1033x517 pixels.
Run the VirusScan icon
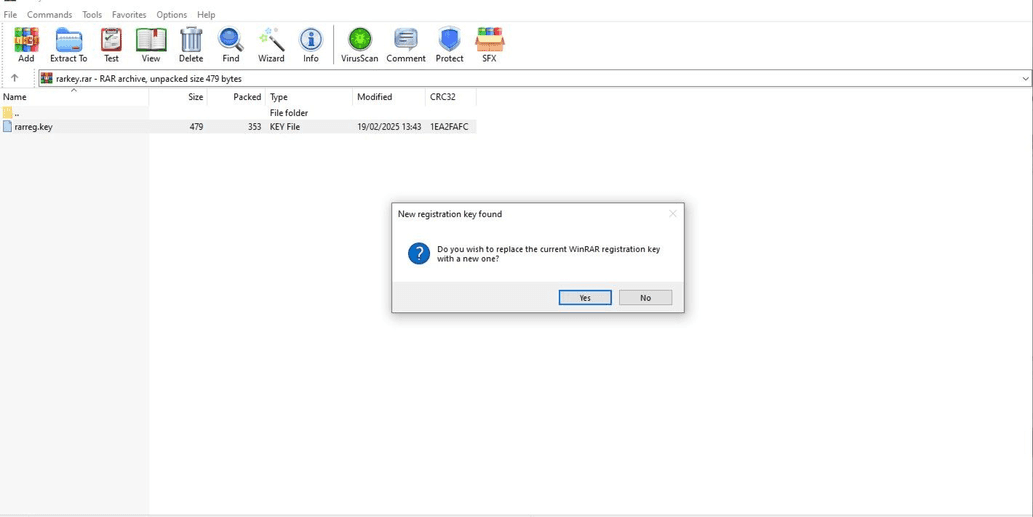360,44
